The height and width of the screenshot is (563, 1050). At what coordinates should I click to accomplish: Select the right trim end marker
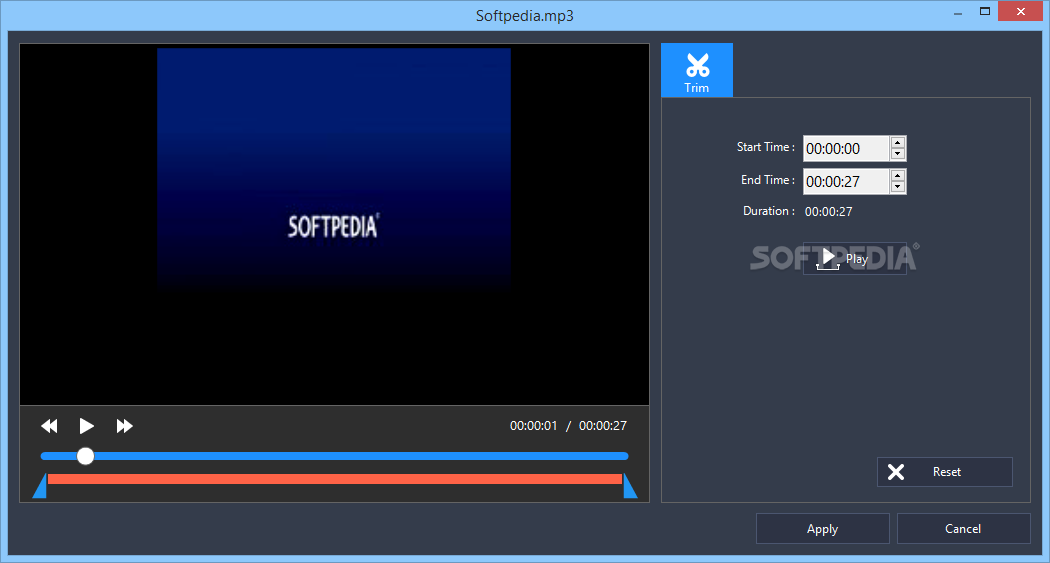point(630,486)
